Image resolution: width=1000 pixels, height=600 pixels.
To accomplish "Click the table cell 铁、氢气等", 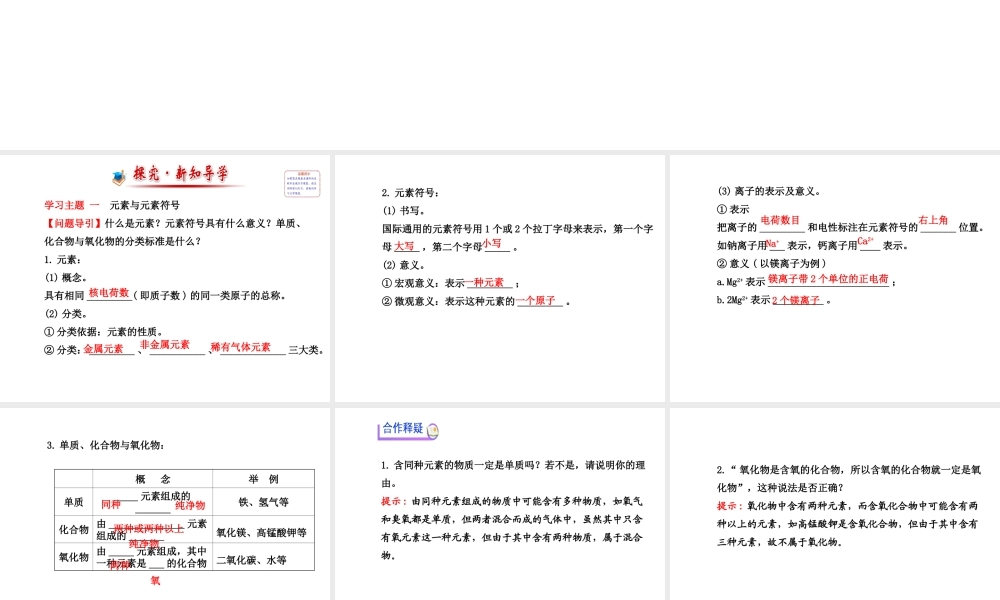I will [x=263, y=502].
